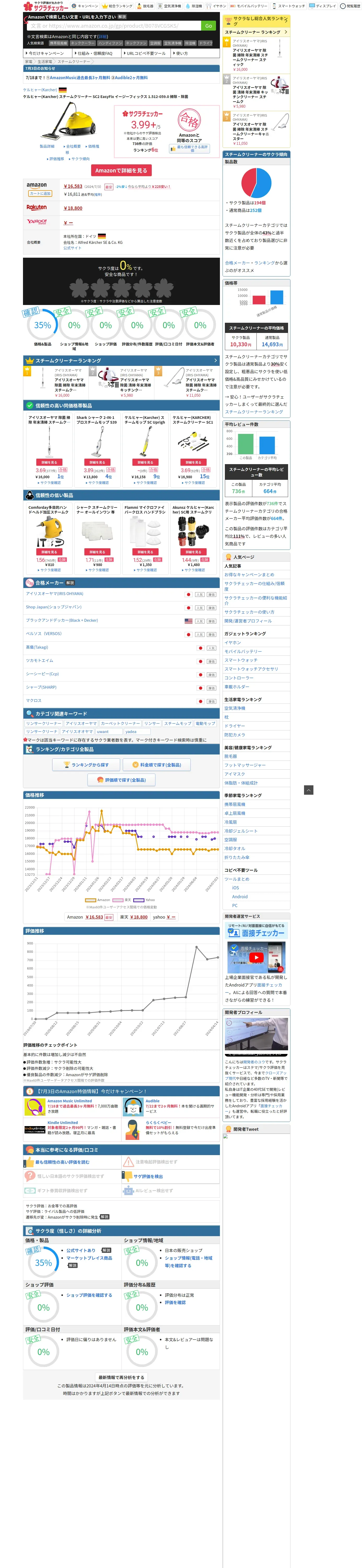
Task: Open 開発履歴 in the top navigation bar
Action: (351, 6)
